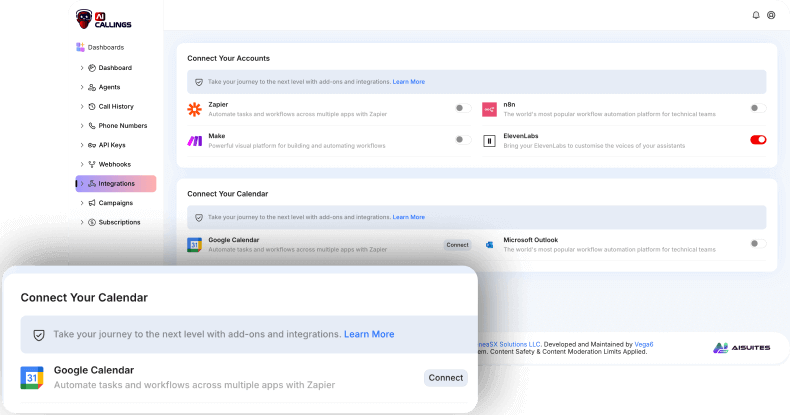Click small Connect button beside Google Calendar
The width and height of the screenshot is (790, 415).
pos(457,245)
